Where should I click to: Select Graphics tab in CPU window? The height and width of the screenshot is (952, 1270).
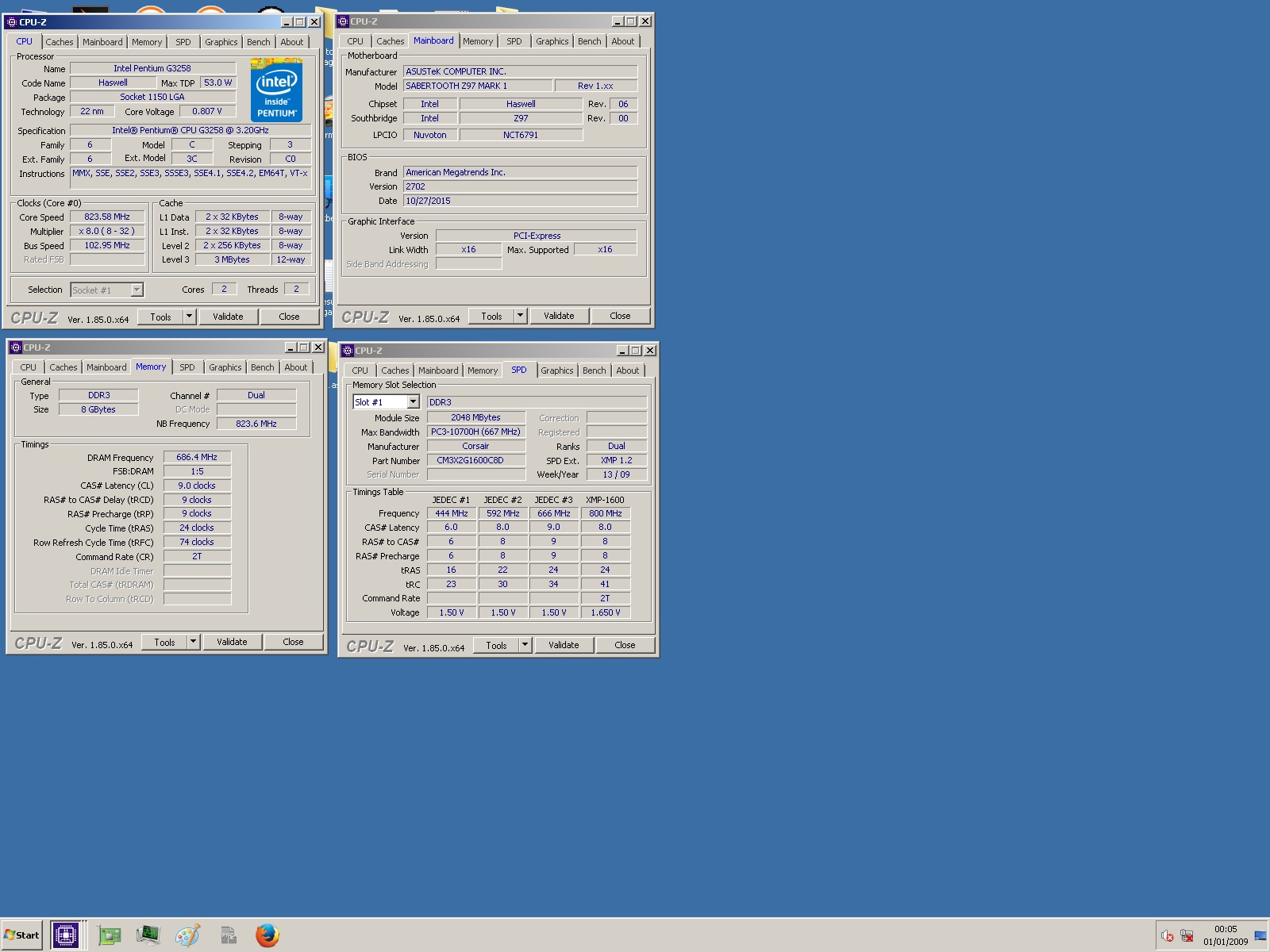click(221, 42)
